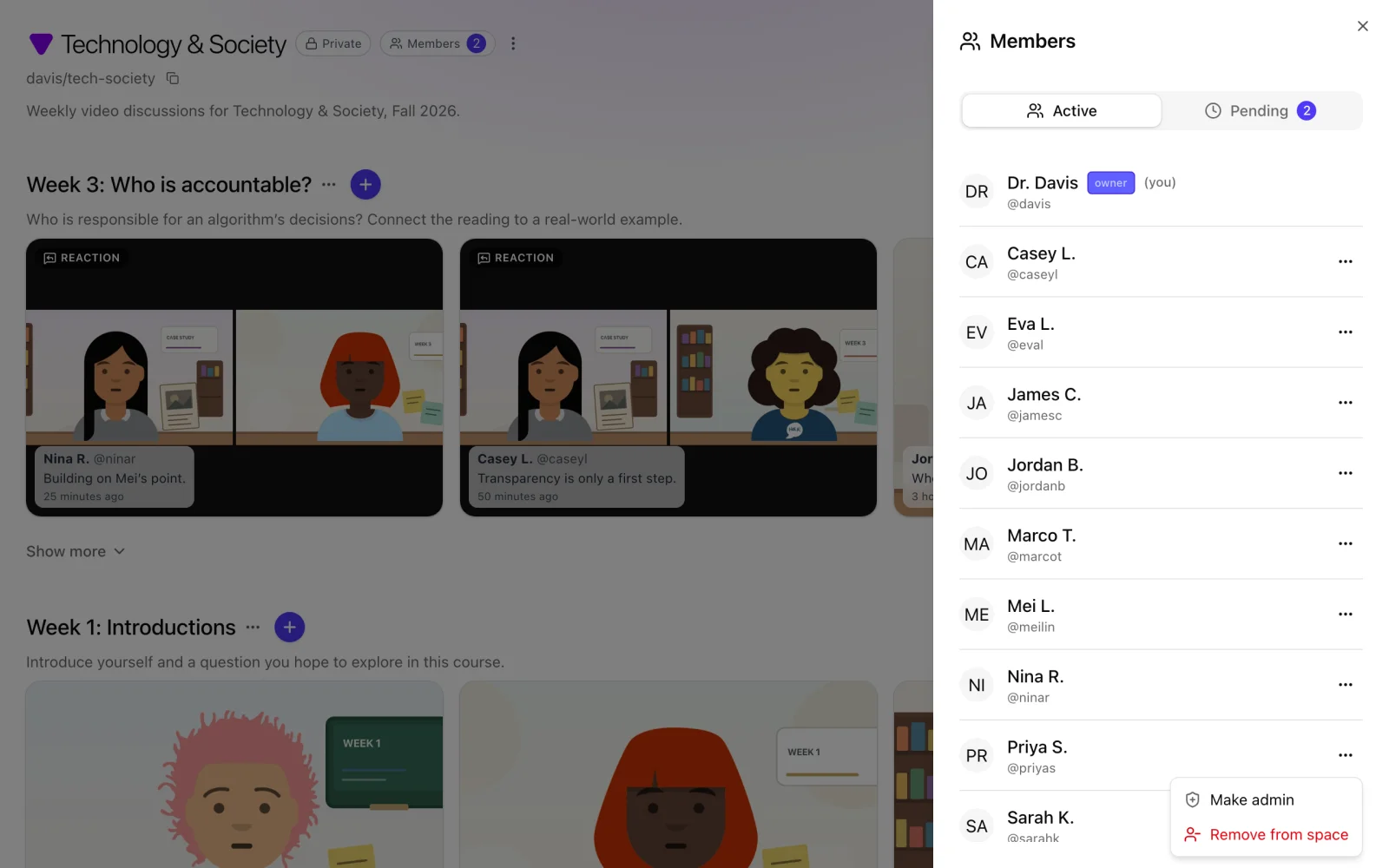
Task: Open options menu for Priya S.
Action: point(1345,755)
